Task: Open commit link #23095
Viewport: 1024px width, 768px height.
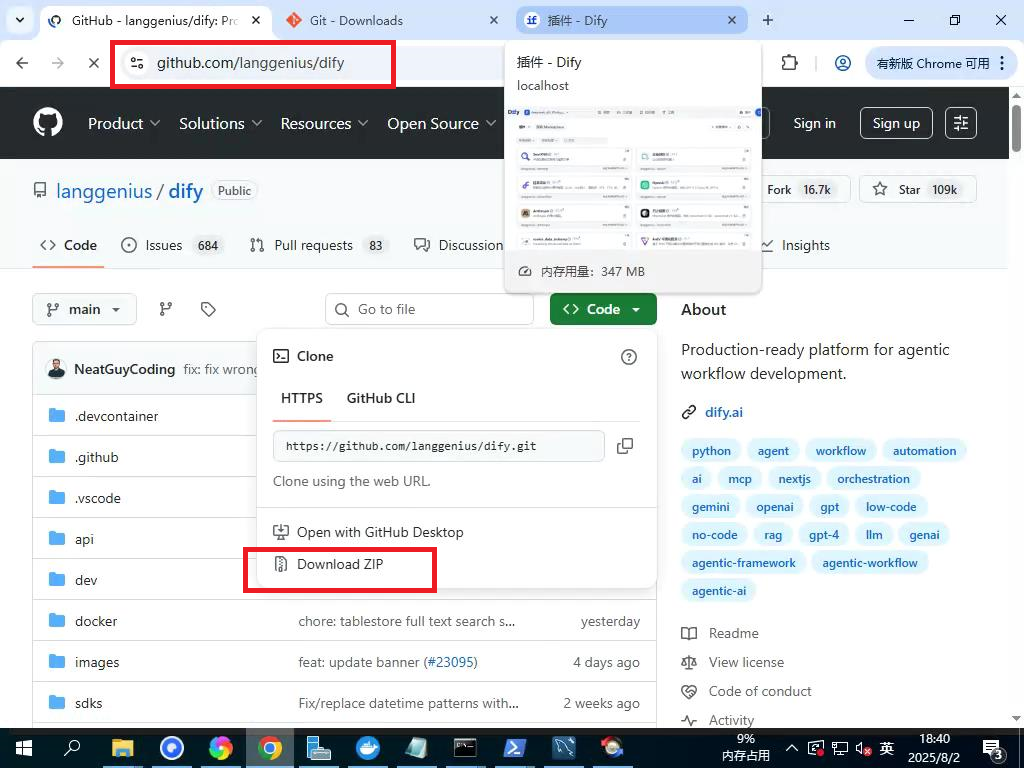Action: pos(450,662)
